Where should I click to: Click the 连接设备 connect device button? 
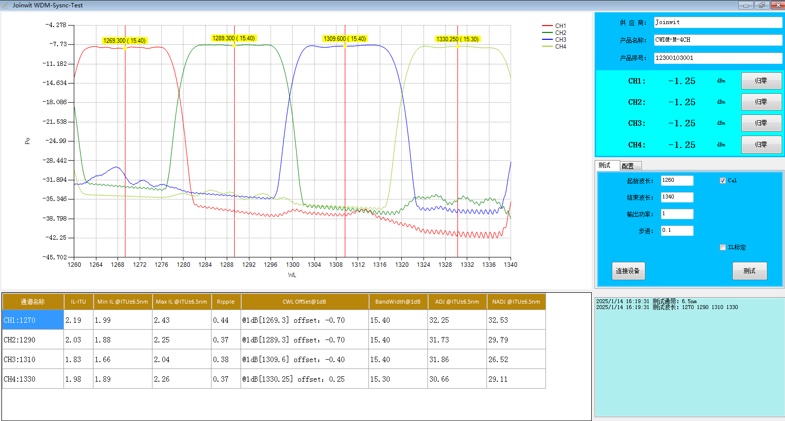(628, 271)
